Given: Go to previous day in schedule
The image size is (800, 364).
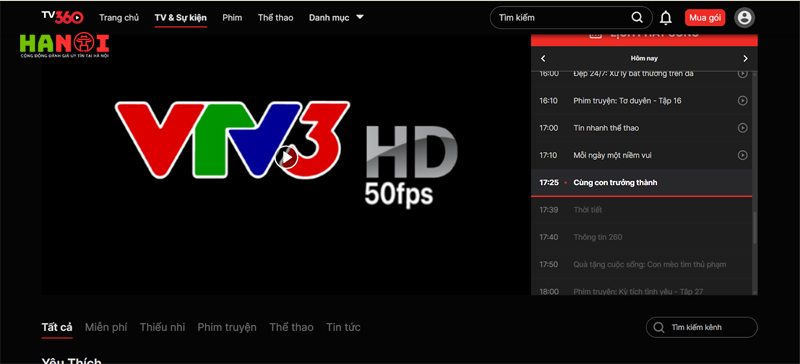Looking at the screenshot, I should pos(543,58).
